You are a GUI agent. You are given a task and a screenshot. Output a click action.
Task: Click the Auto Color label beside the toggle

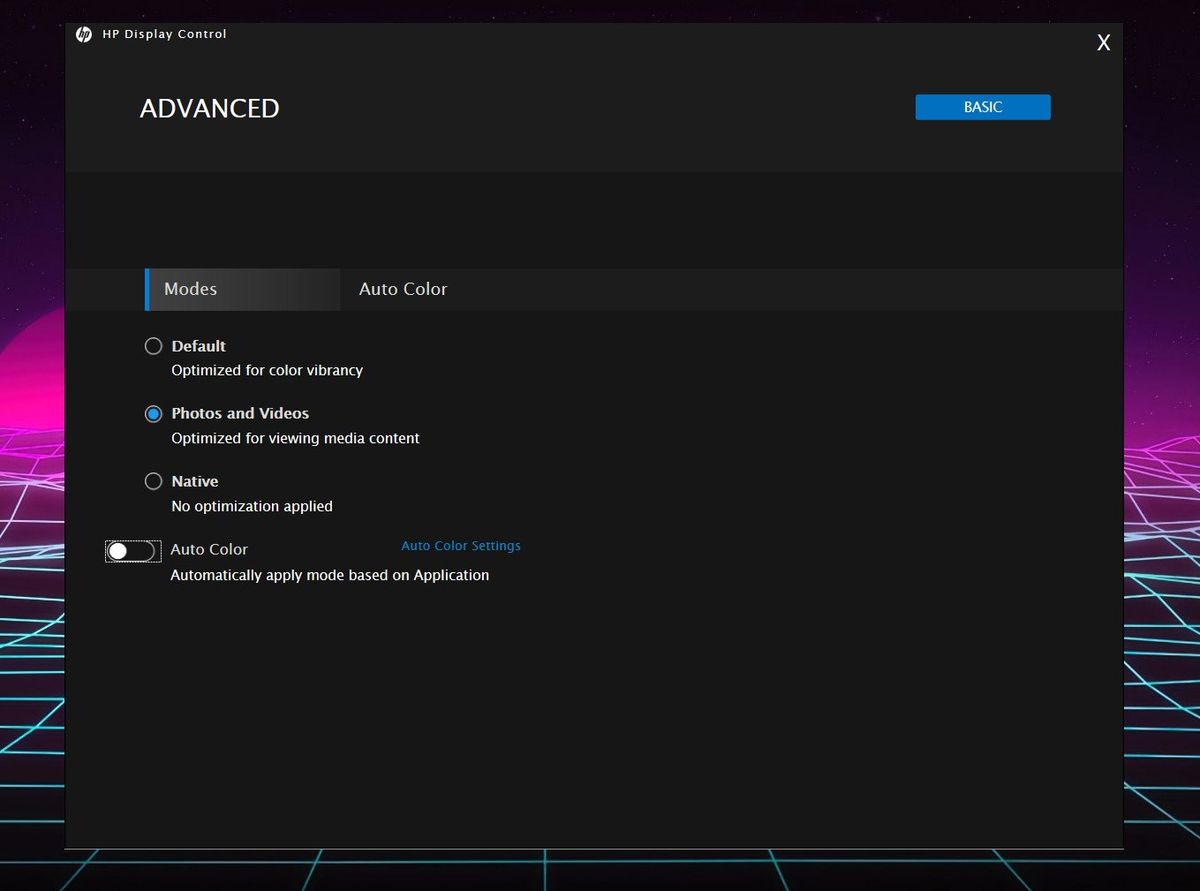[209, 549]
